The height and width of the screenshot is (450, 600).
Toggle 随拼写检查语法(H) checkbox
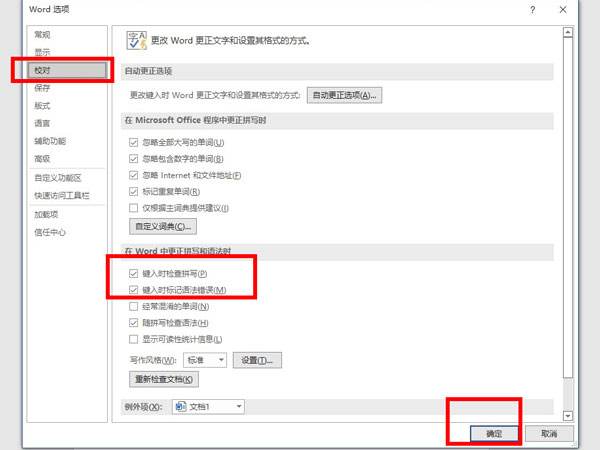click(x=133, y=323)
